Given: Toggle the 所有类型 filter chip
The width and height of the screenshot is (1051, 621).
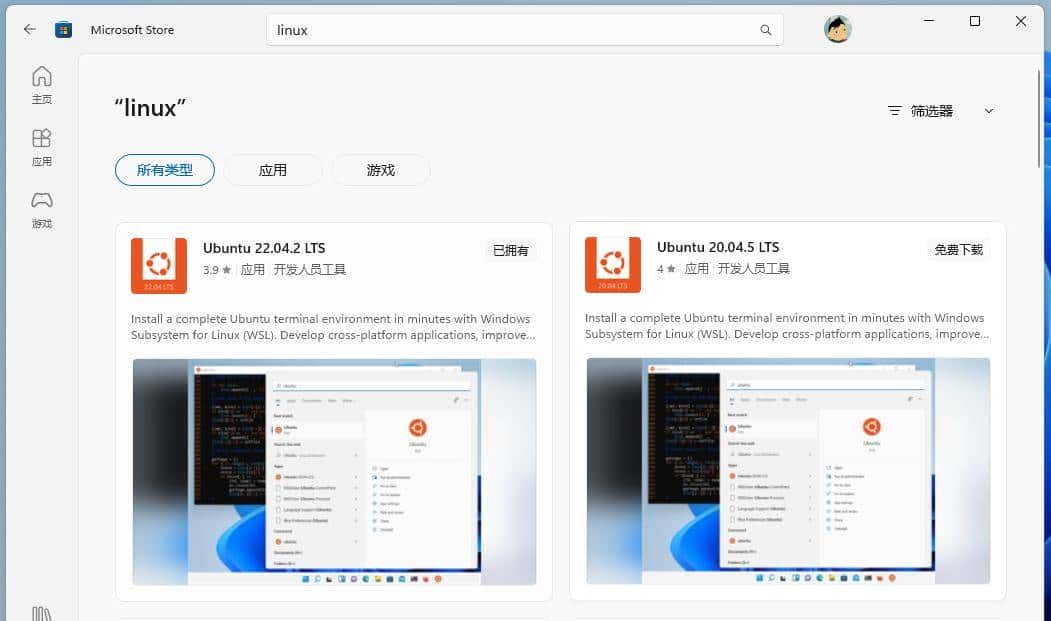Looking at the screenshot, I should (x=164, y=170).
